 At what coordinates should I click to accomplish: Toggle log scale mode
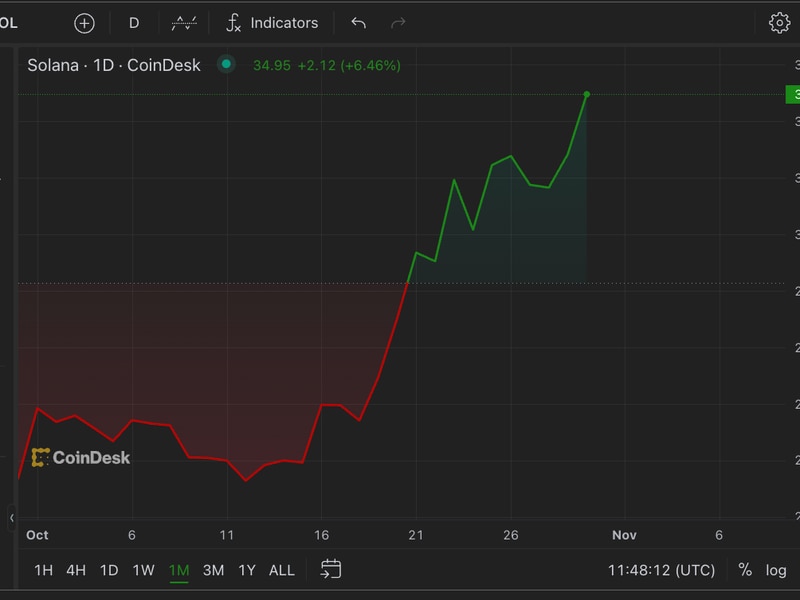click(x=776, y=570)
